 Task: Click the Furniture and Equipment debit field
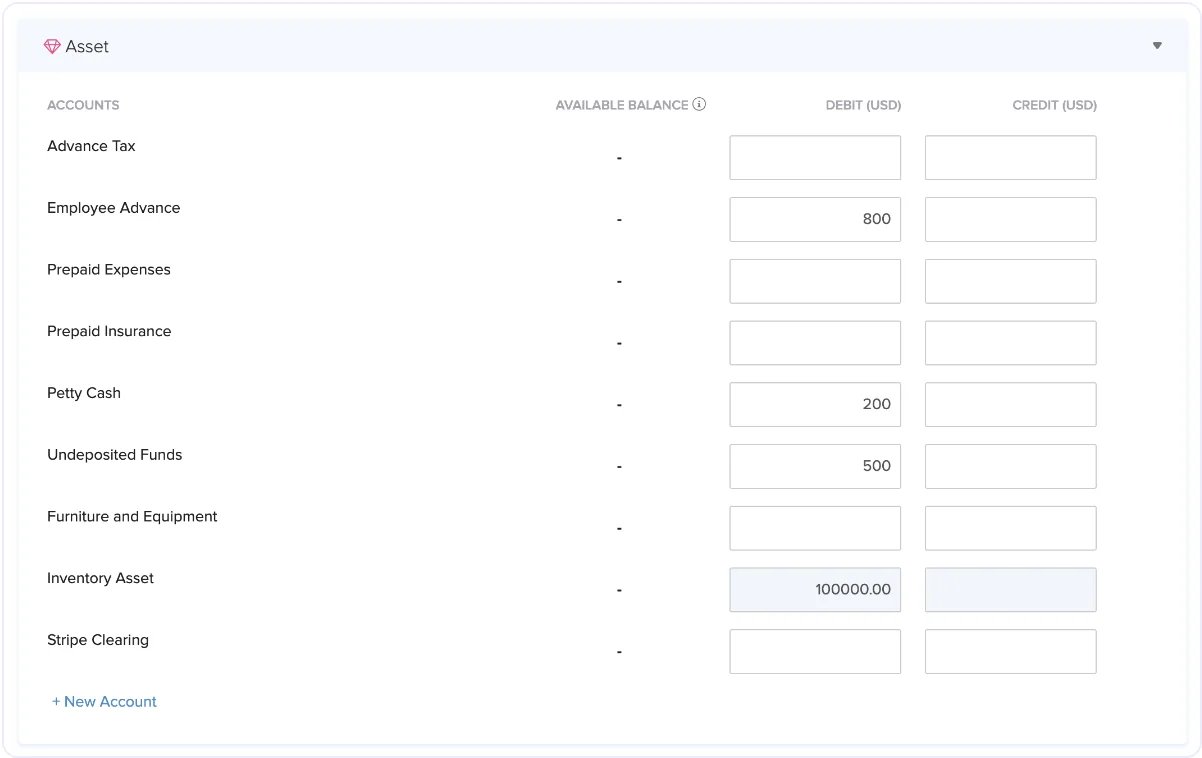(815, 528)
